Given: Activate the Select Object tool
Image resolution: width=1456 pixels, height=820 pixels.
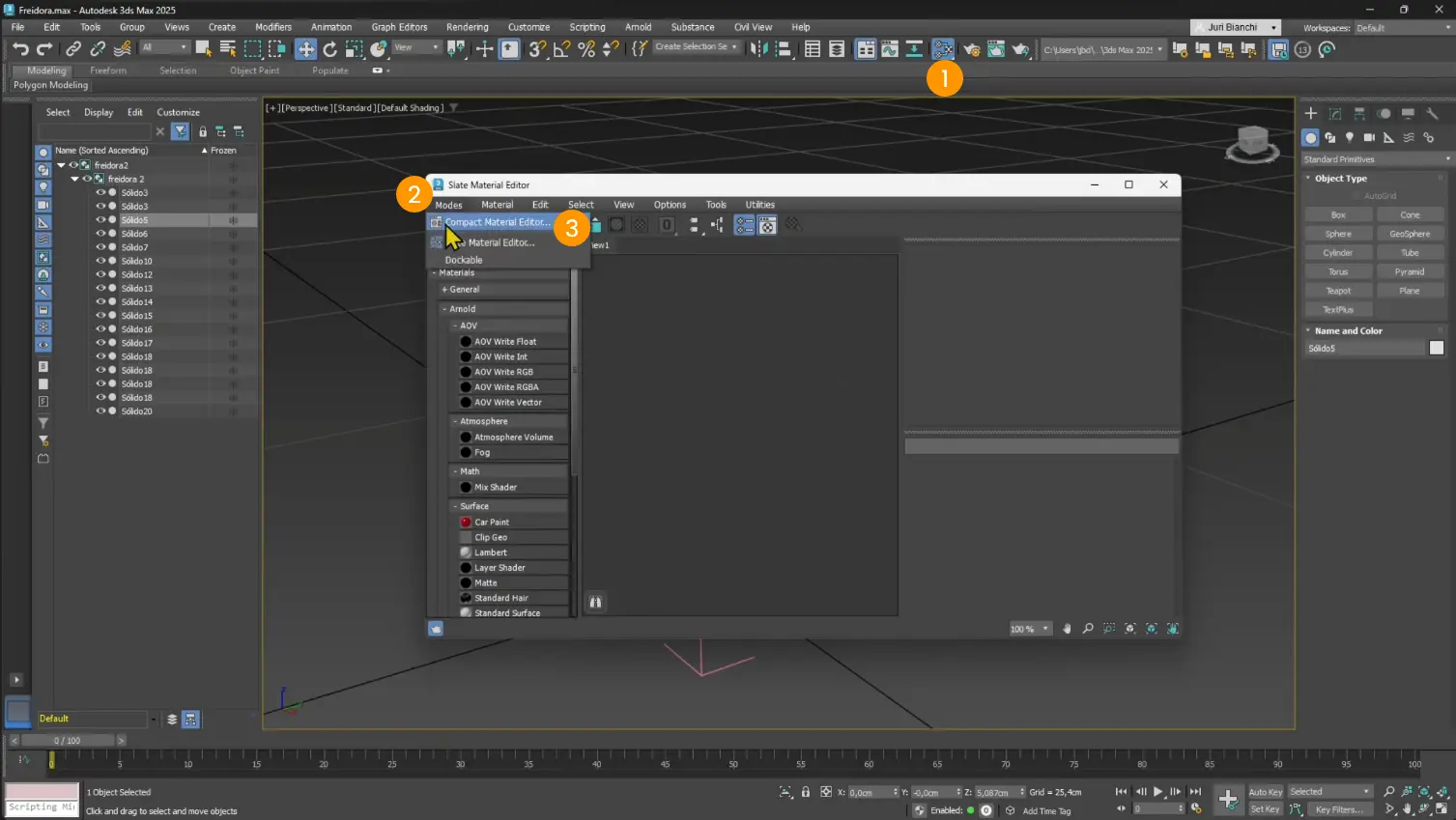Looking at the screenshot, I should coord(204,49).
